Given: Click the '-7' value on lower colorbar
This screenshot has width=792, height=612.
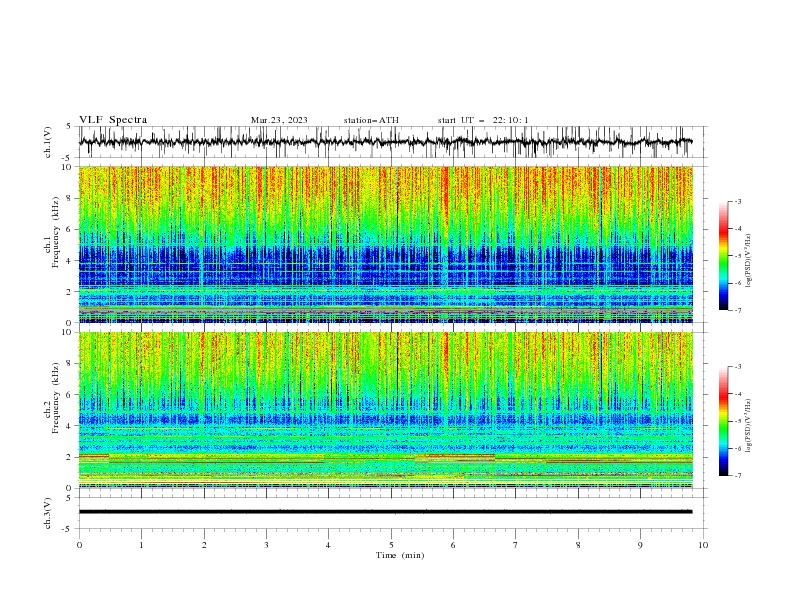Looking at the screenshot, I should click(737, 476).
